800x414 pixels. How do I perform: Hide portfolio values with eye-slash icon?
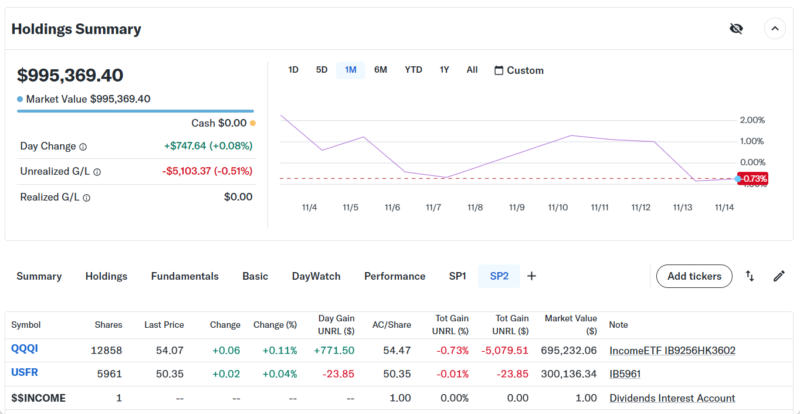(x=736, y=29)
